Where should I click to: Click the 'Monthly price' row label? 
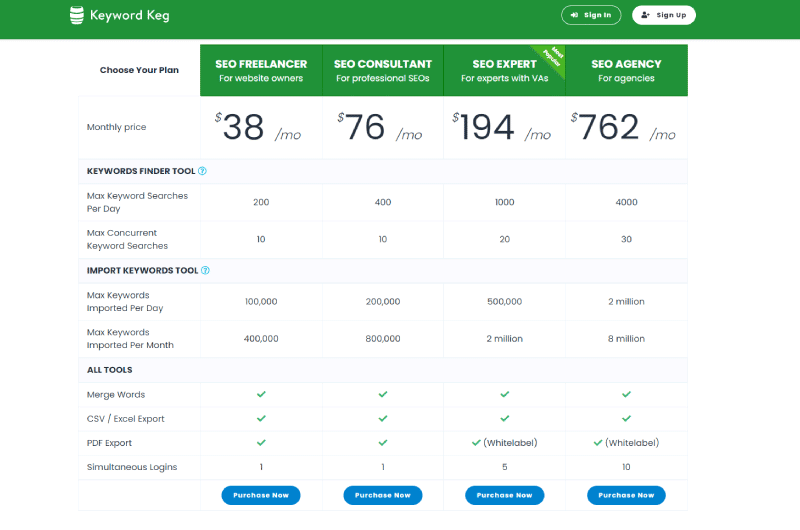(116, 127)
